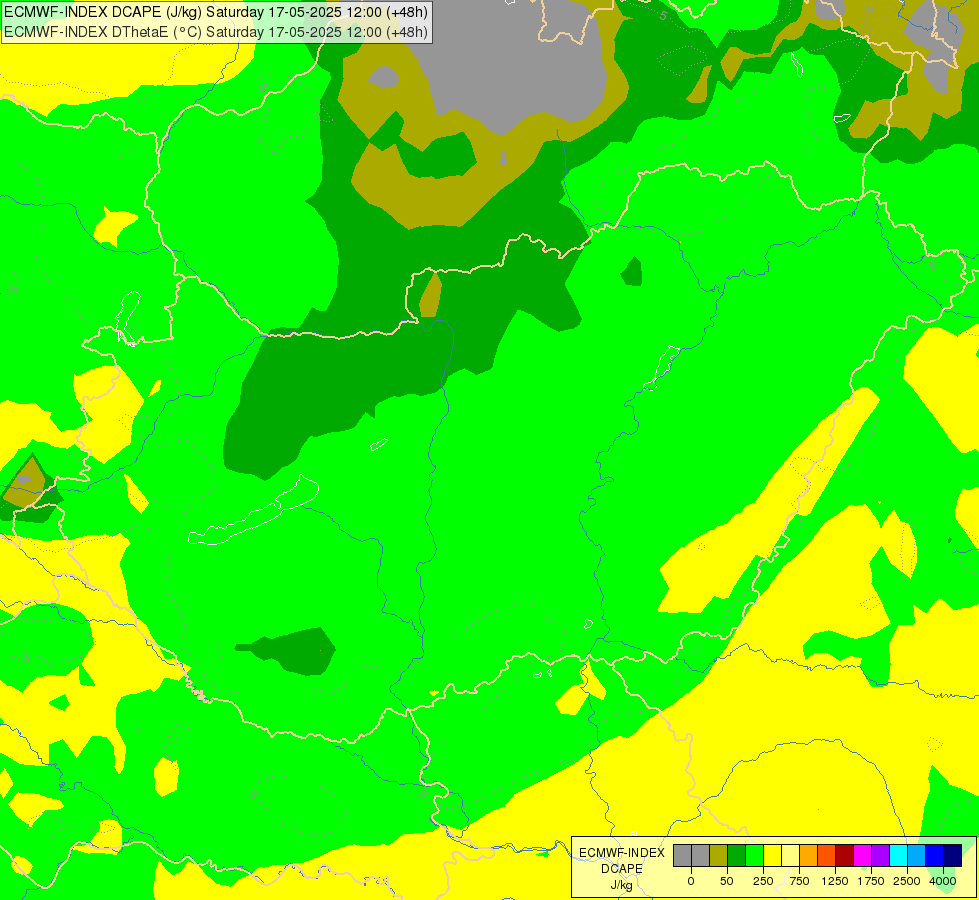Click the 1250 value on the legend scale
Image resolution: width=979 pixels, height=900 pixels.
(x=835, y=881)
